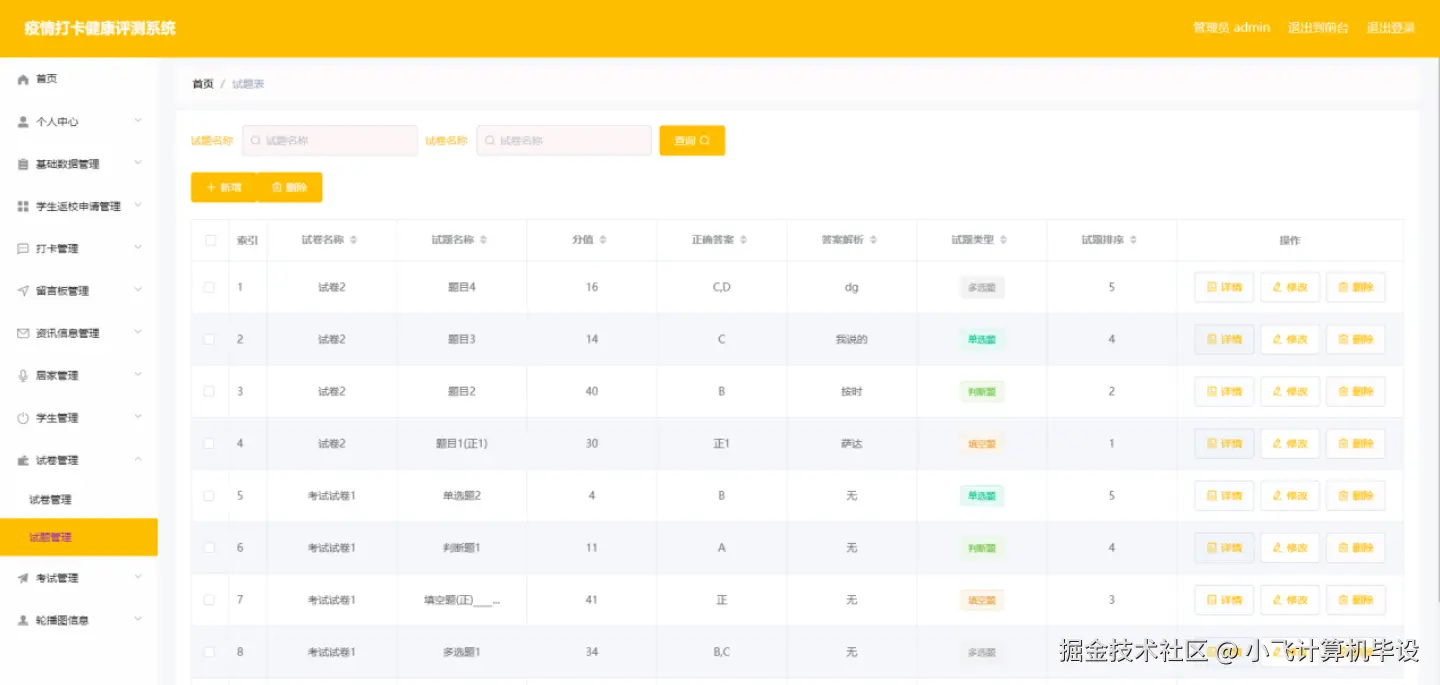Click the icon beside 轮播图信息

pos(23,620)
